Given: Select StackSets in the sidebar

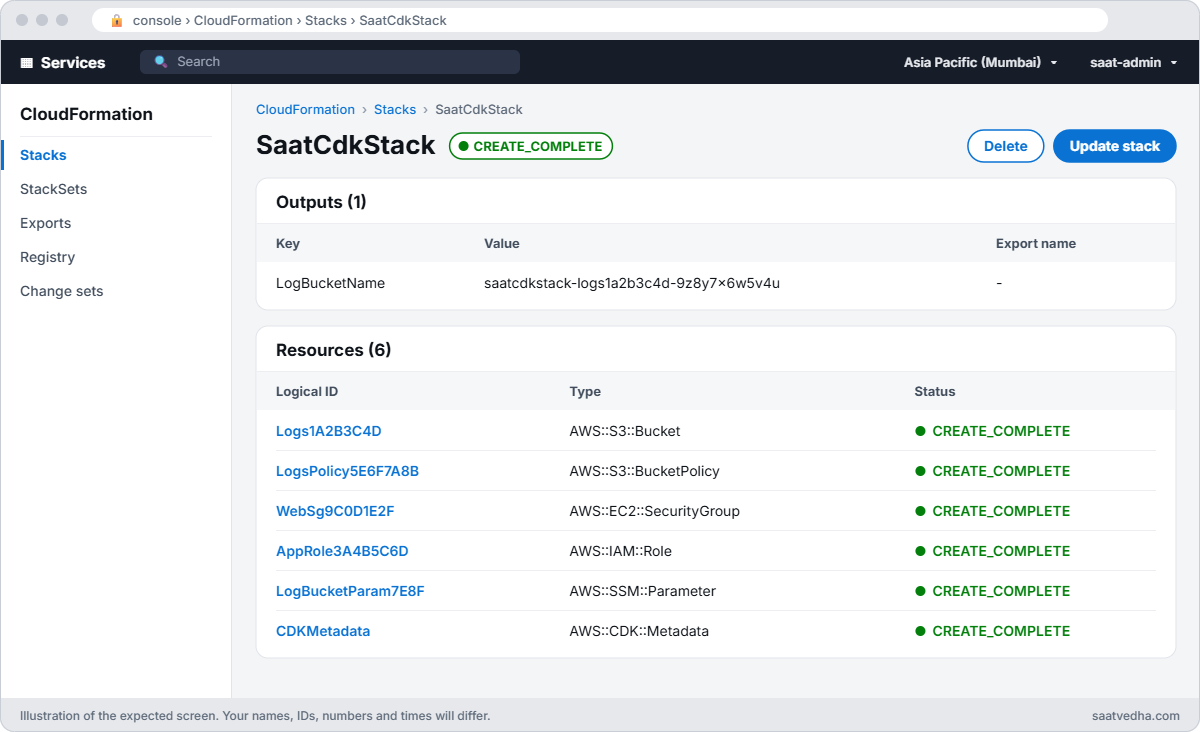Looking at the screenshot, I should 53,189.
